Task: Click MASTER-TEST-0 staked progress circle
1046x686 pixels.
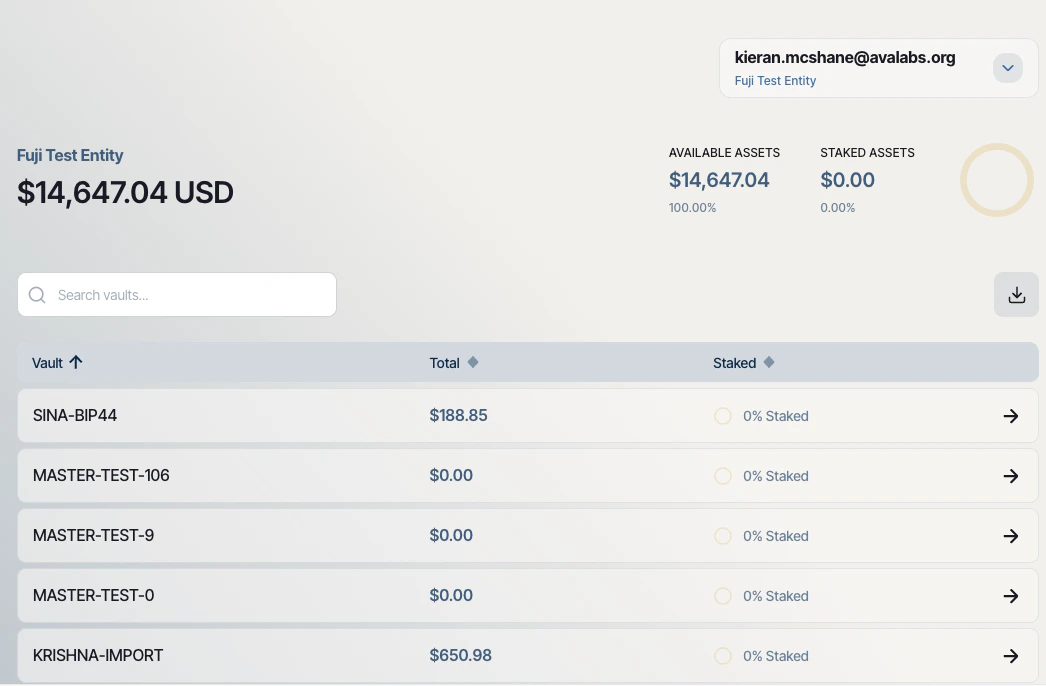Action: pyautogui.click(x=723, y=596)
